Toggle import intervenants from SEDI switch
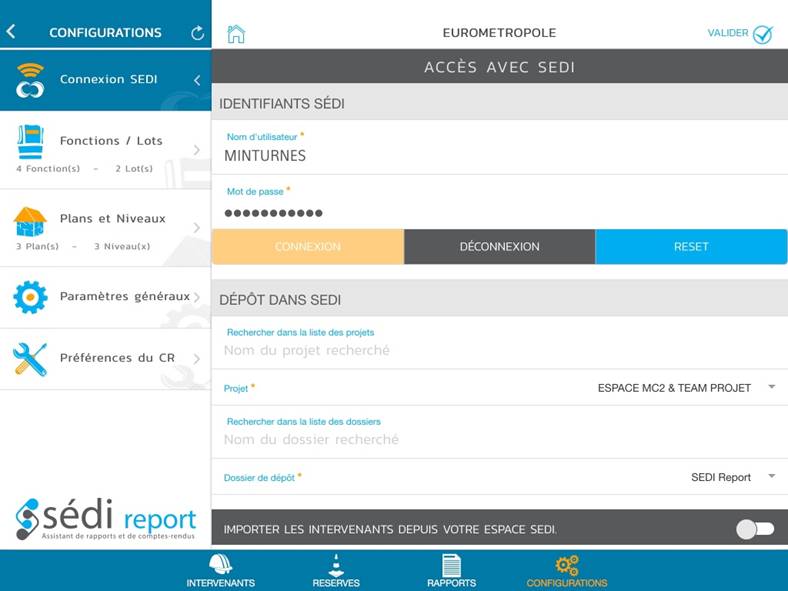Image resolution: width=788 pixels, height=591 pixels. (x=755, y=529)
